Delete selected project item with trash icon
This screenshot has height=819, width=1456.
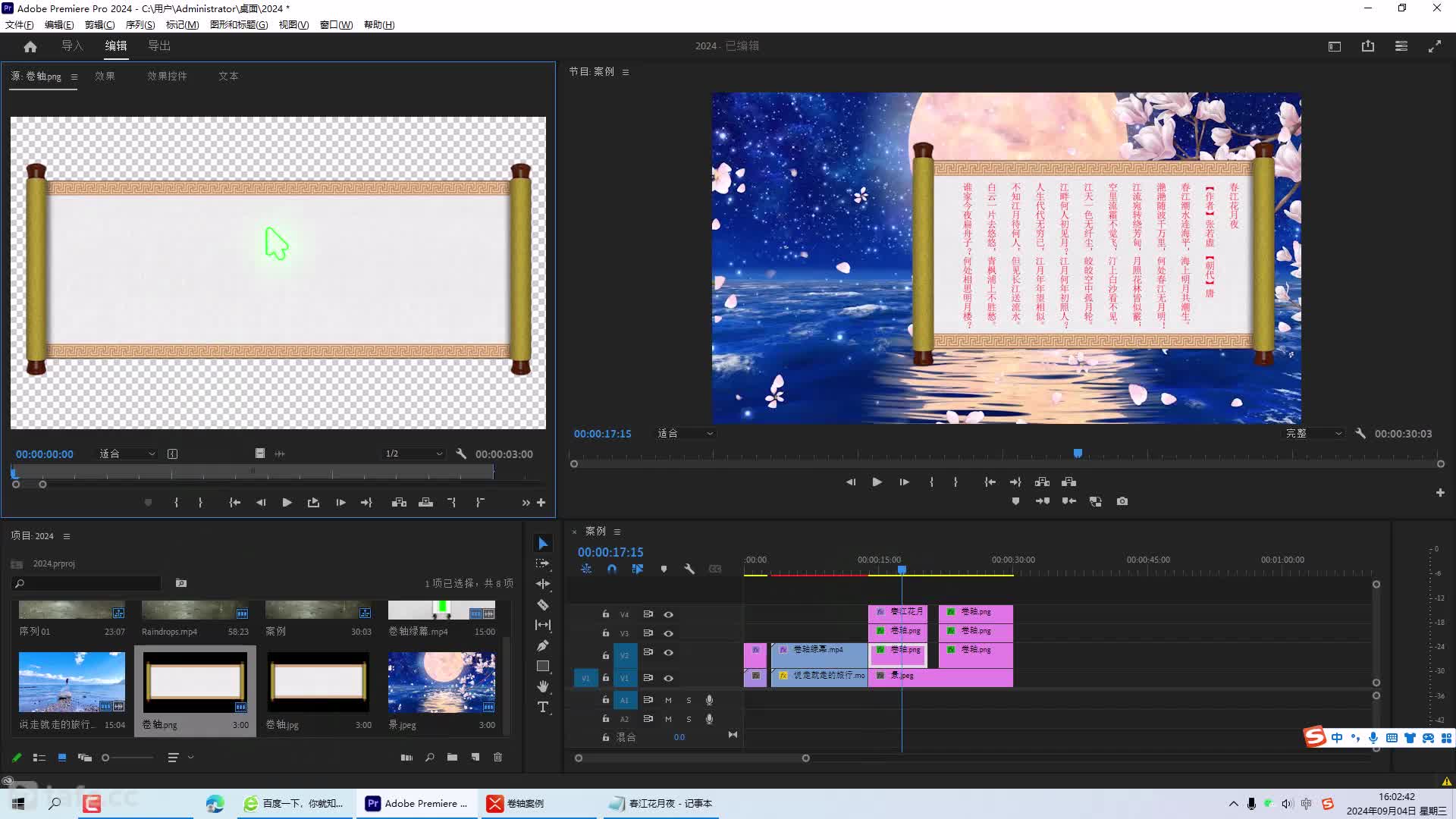498,758
